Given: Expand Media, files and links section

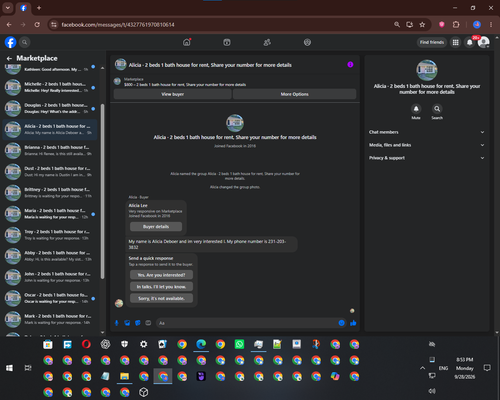Looking at the screenshot, I should tap(426, 145).
